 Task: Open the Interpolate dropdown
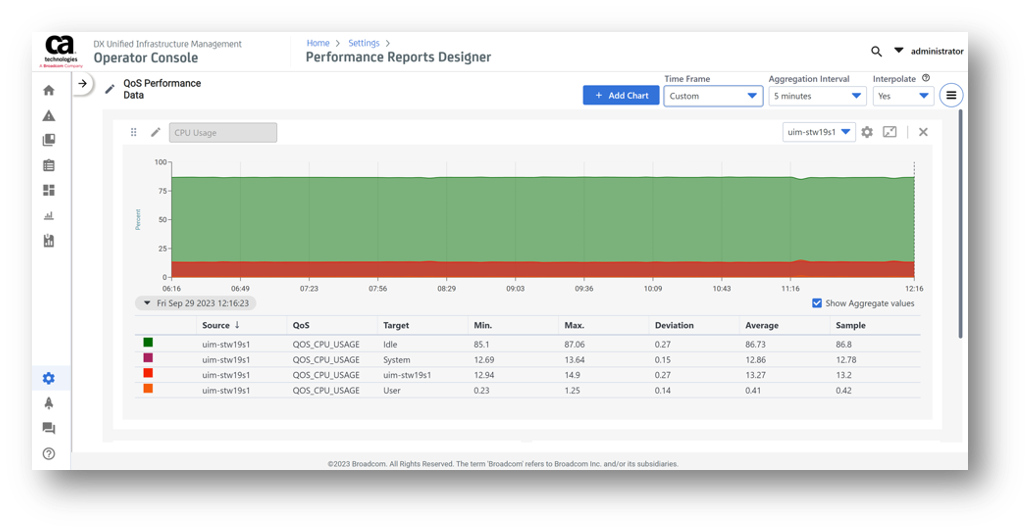tap(903, 96)
